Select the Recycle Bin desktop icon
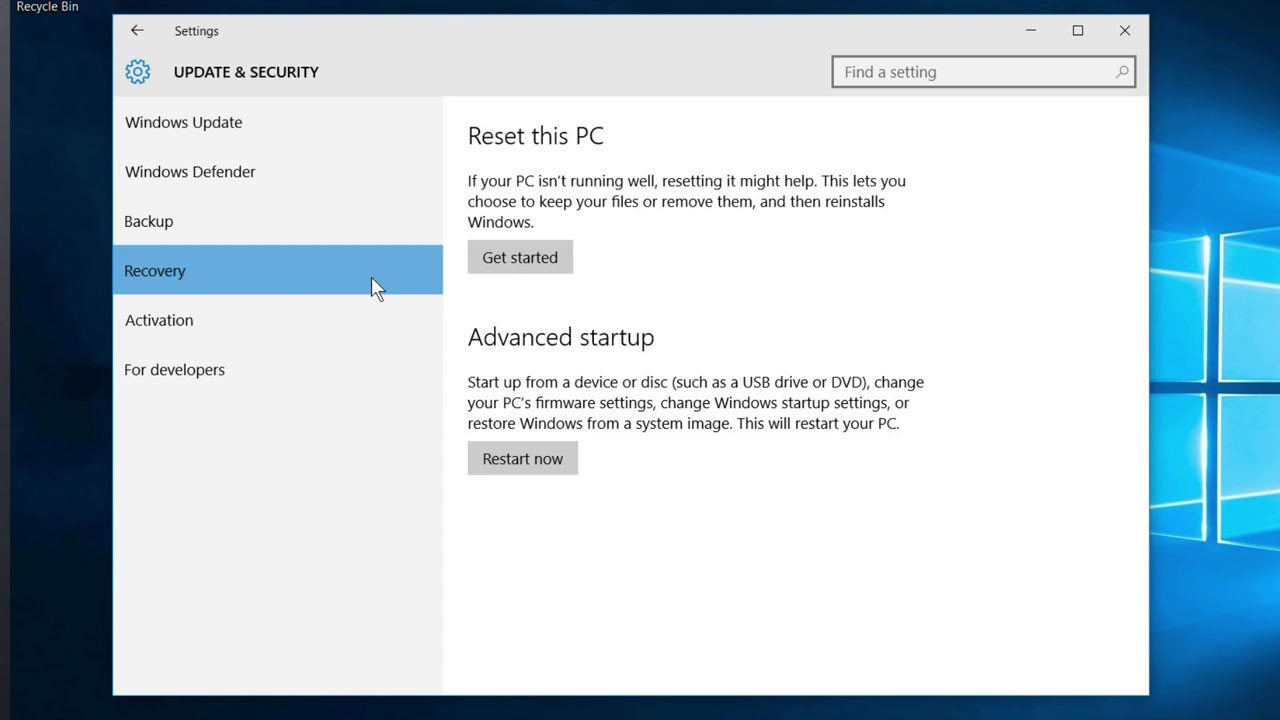 pos(47,7)
